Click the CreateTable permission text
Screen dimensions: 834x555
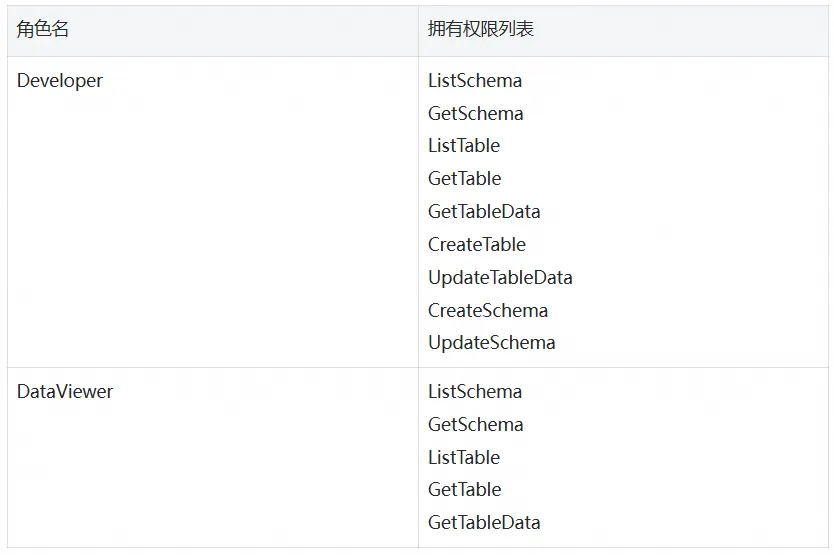click(477, 245)
